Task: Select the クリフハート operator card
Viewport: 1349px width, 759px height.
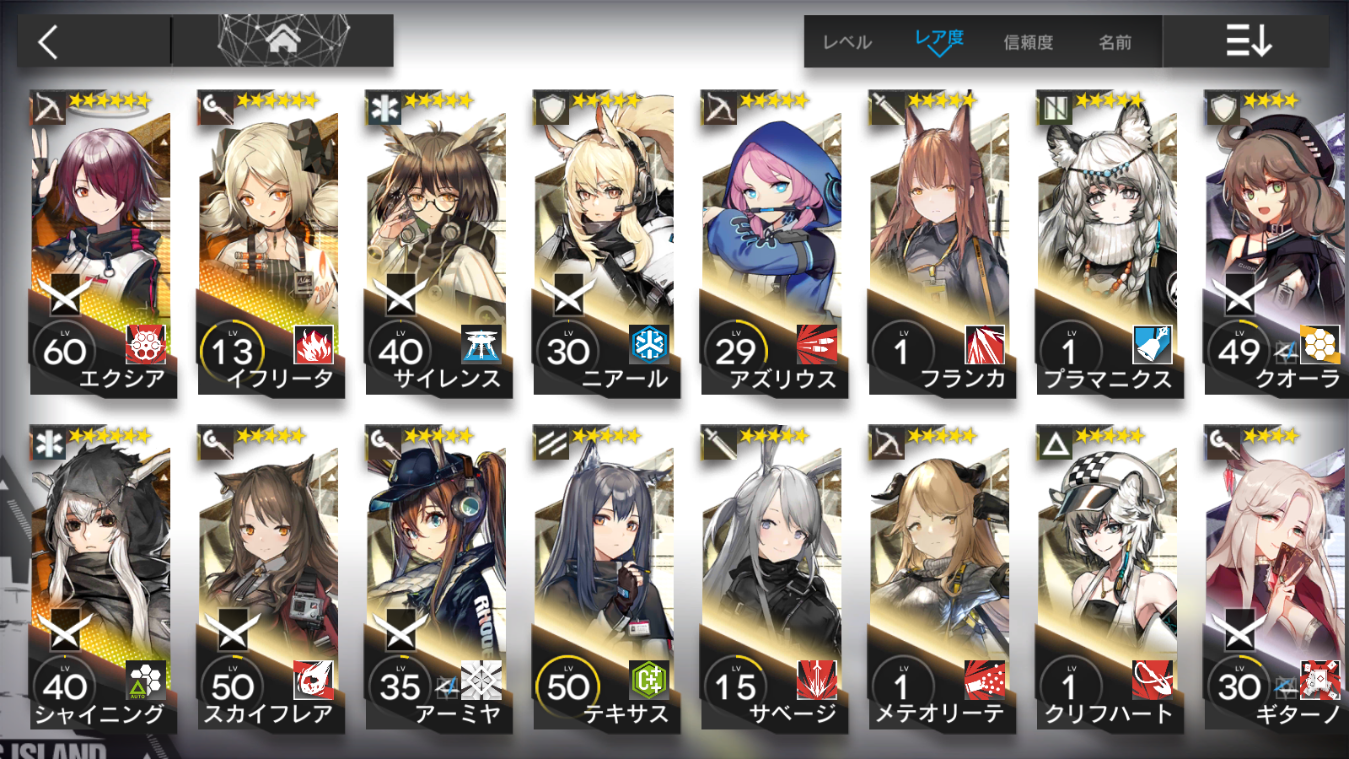Action: click(x=1107, y=578)
